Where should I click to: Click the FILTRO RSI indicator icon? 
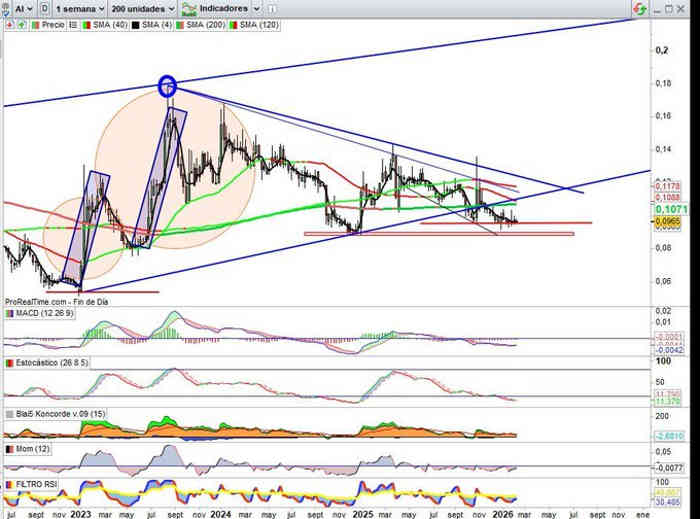pyautogui.click(x=9, y=484)
